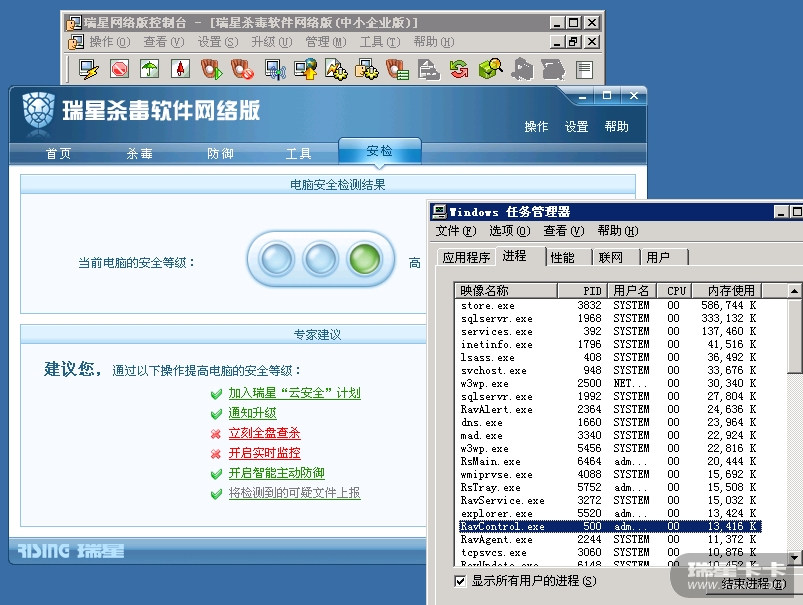The height and width of the screenshot is (605, 803).
Task: Select the RavAlert.exe process row
Action: (x=608, y=409)
